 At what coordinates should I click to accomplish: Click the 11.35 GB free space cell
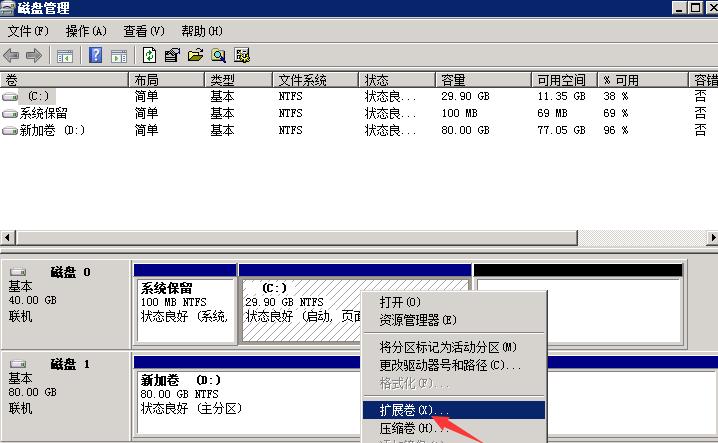(561, 96)
